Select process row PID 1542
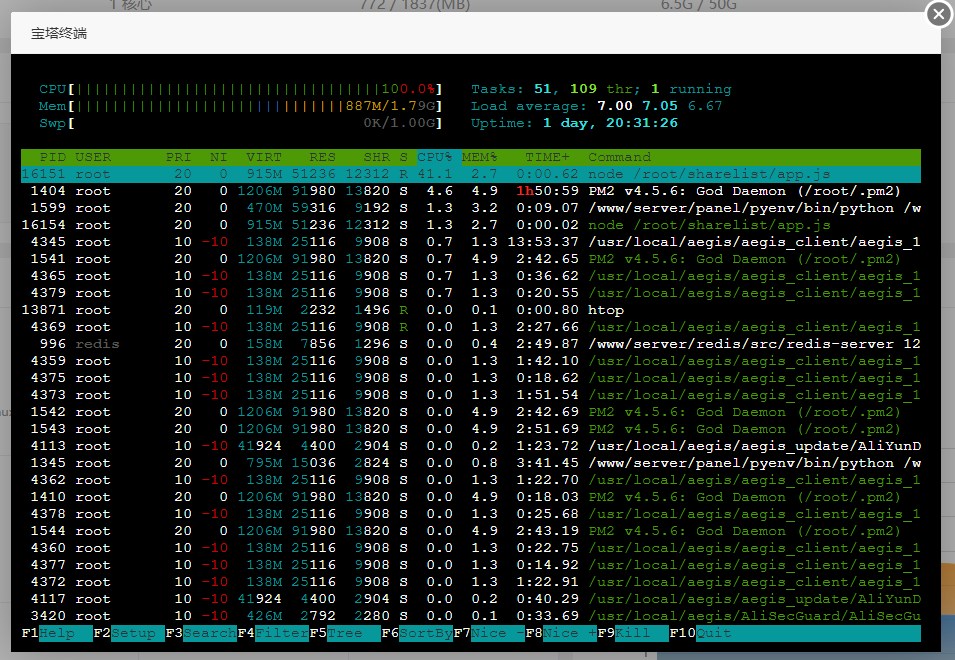This screenshot has height=660, width=955. 471,412
